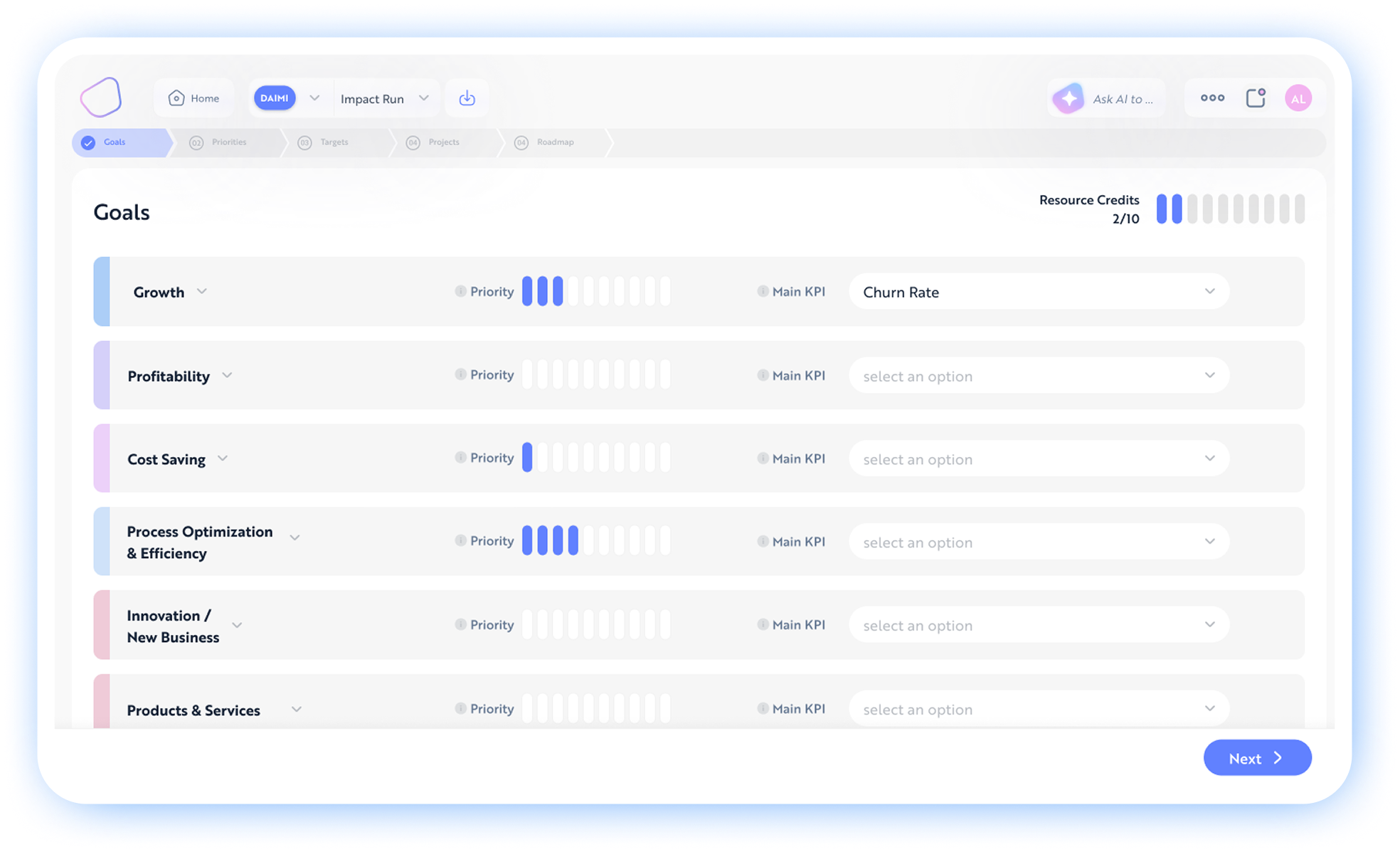Click the Next button
Screen dimensions: 1400x852
pyautogui.click(x=1256, y=758)
